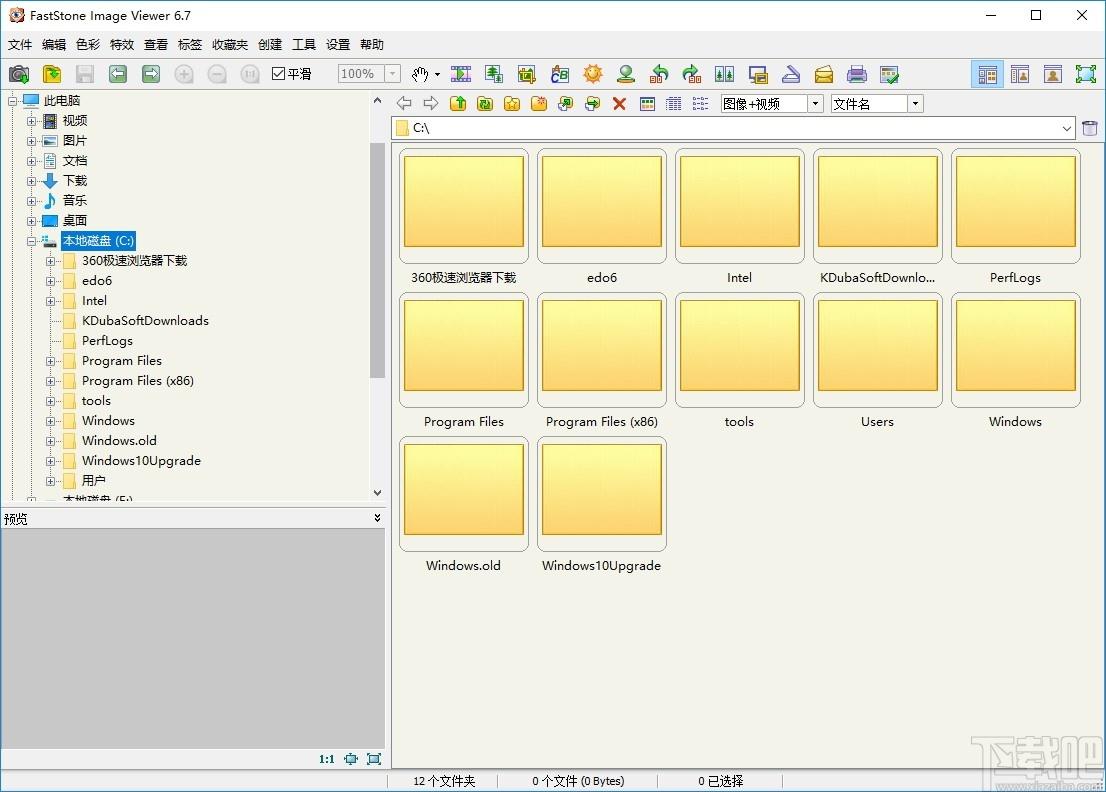
Task: Click the screen capture camera icon
Action: 19,74
